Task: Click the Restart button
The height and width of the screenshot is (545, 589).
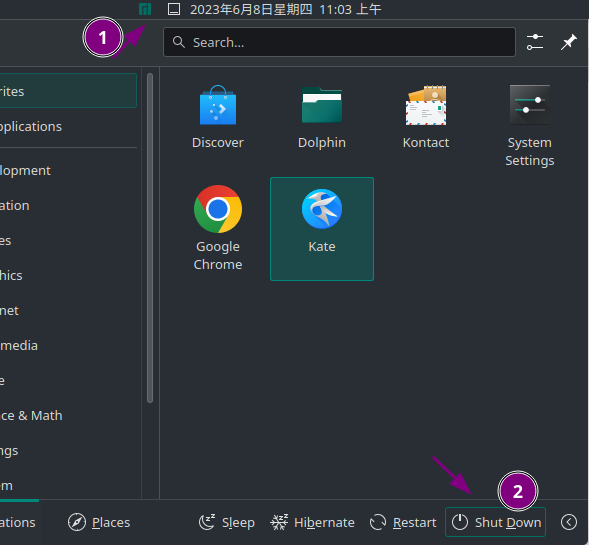Action: pos(403,522)
